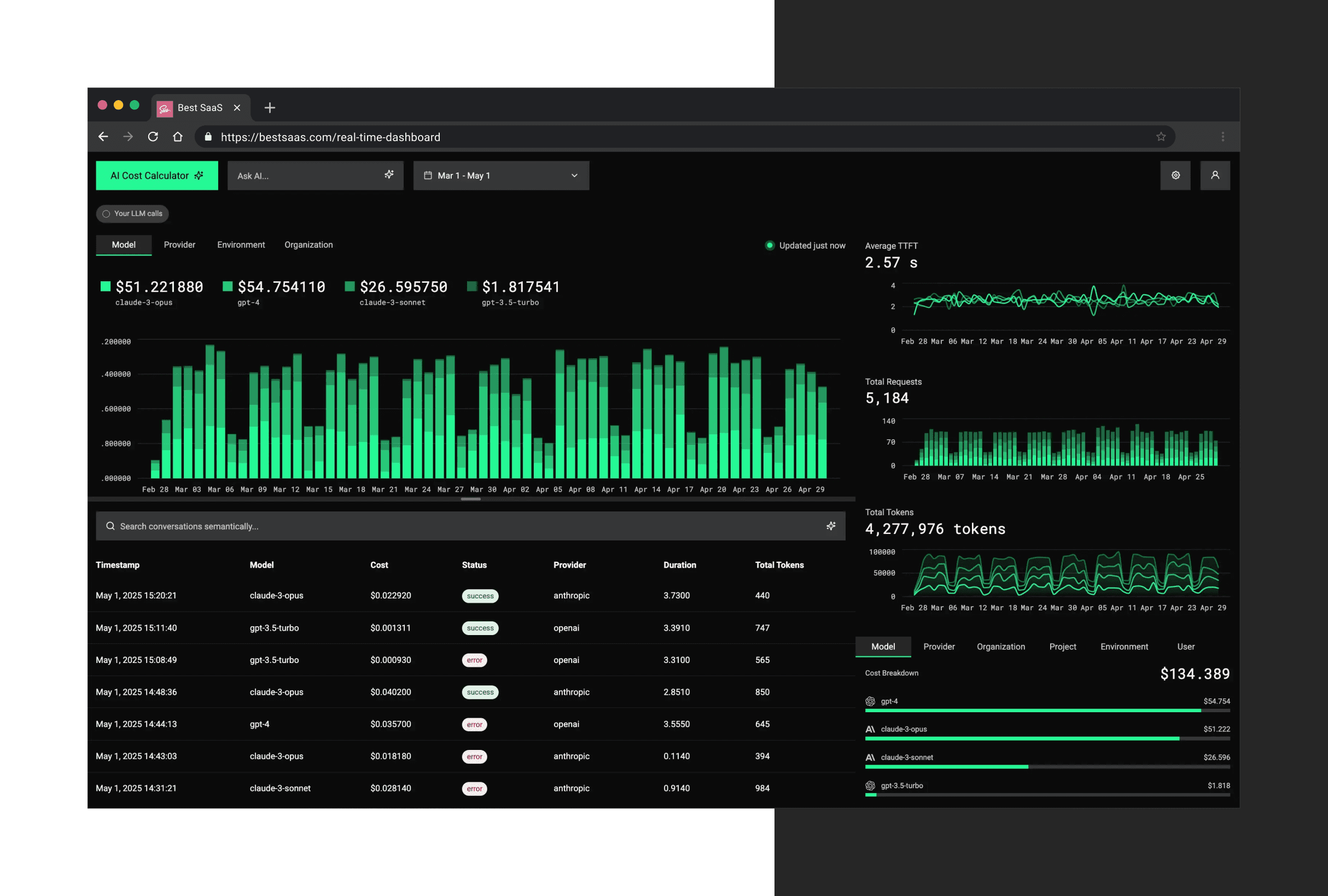The image size is (1328, 896).
Task: Toggle the gpt-4 legend swatch
Action: pos(228,286)
